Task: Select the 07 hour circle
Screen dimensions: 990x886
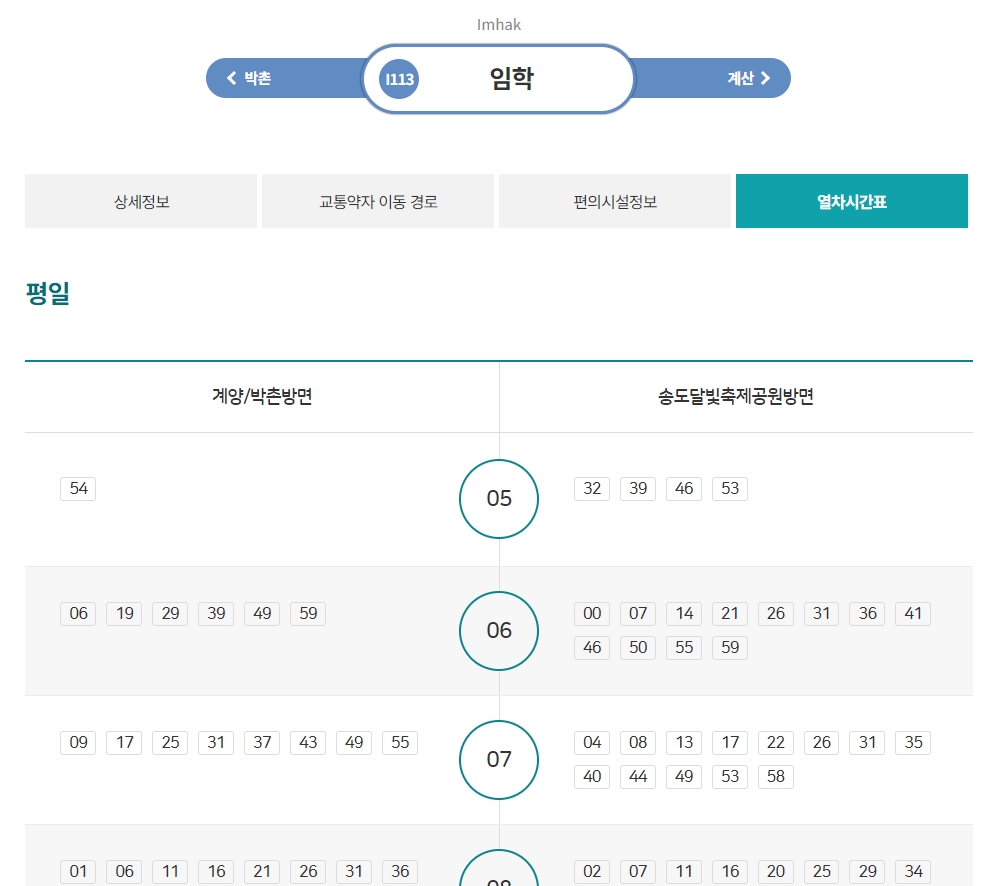Action: pyautogui.click(x=498, y=760)
